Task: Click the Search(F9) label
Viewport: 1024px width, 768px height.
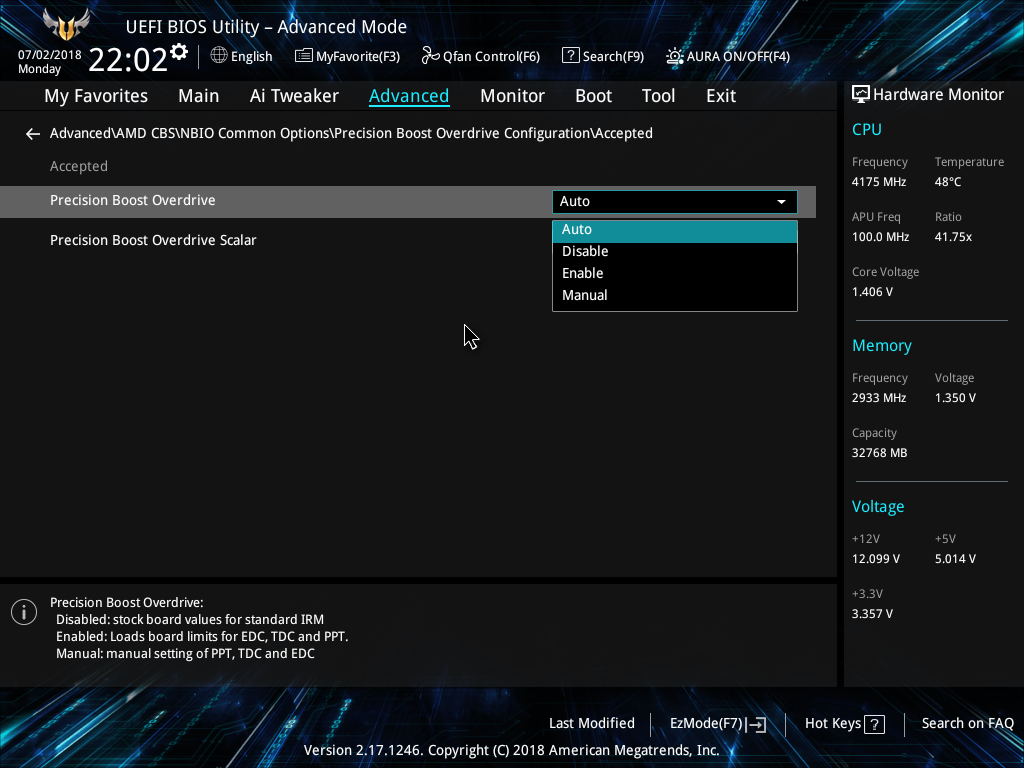Action: point(613,57)
